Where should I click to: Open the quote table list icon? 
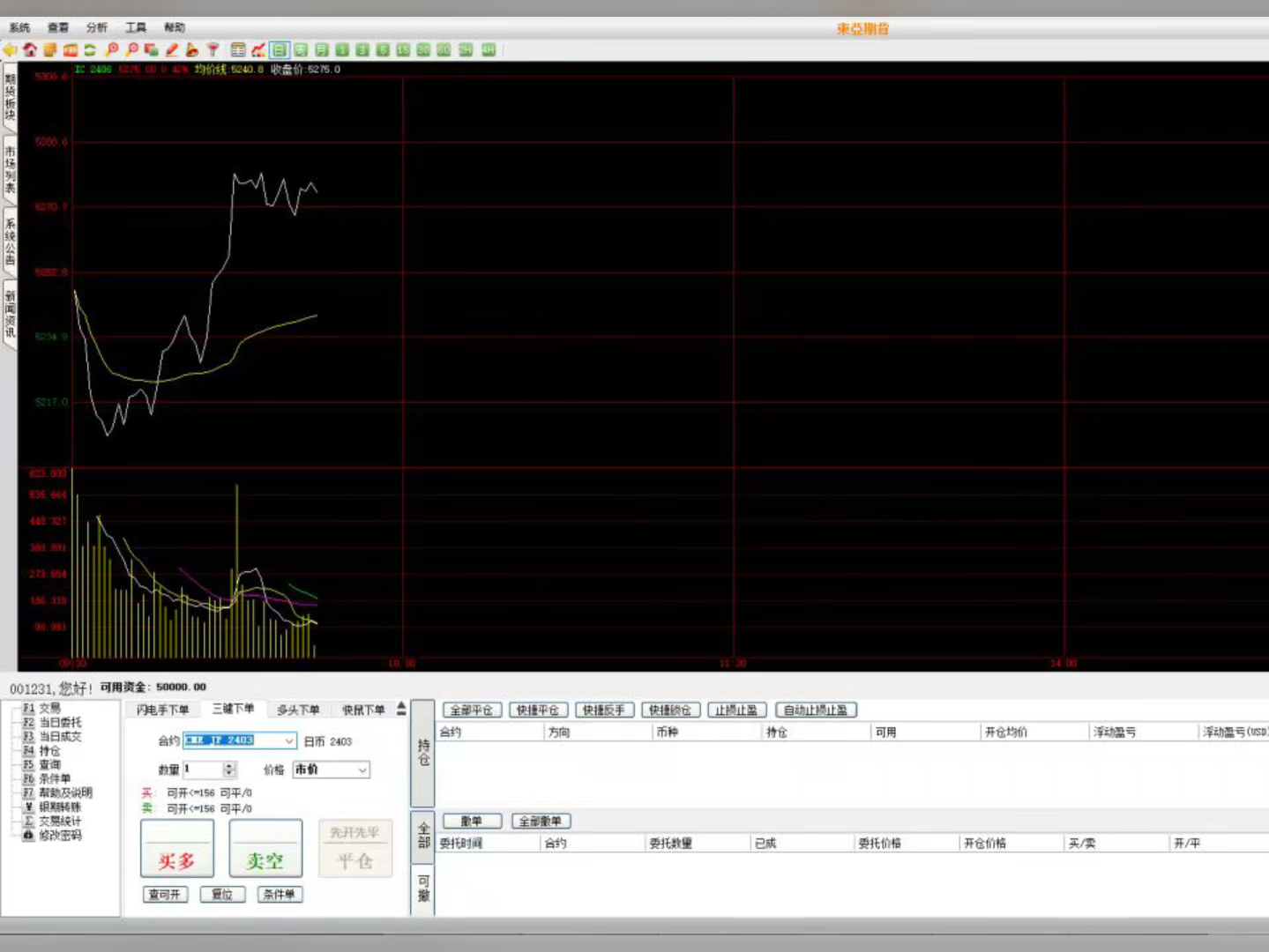[238, 50]
